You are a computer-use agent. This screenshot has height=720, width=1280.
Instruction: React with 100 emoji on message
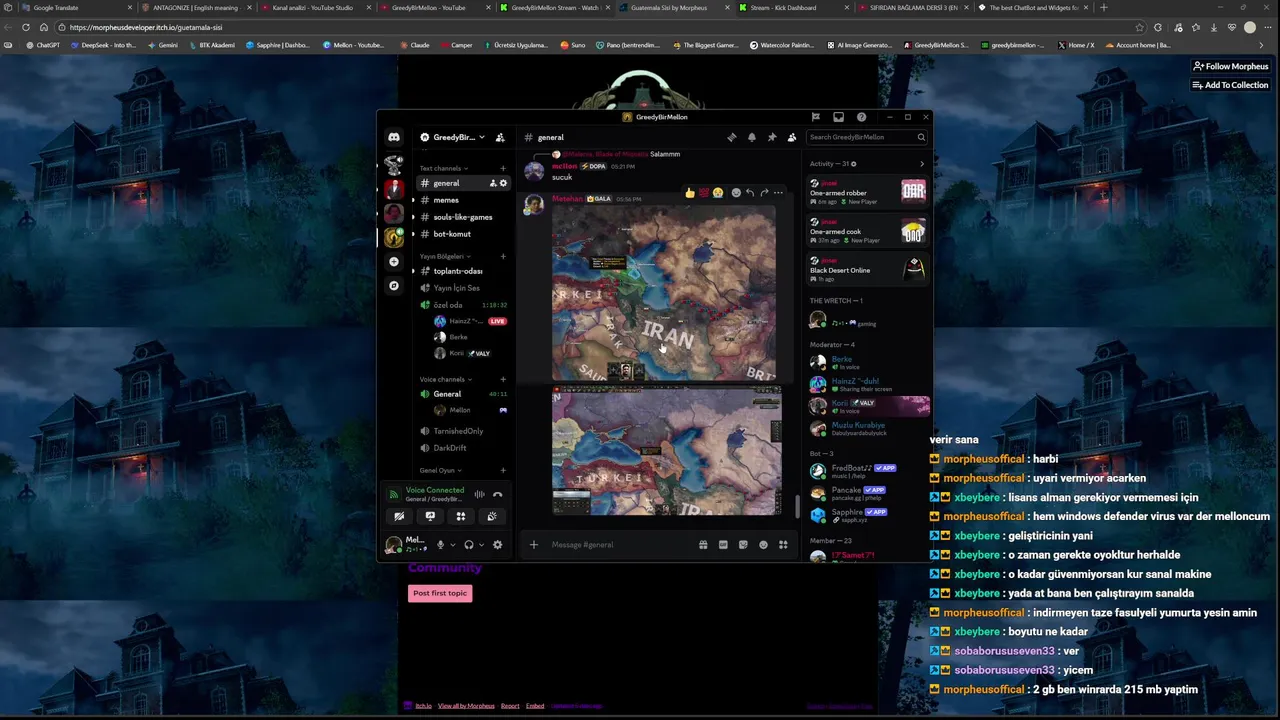click(704, 193)
